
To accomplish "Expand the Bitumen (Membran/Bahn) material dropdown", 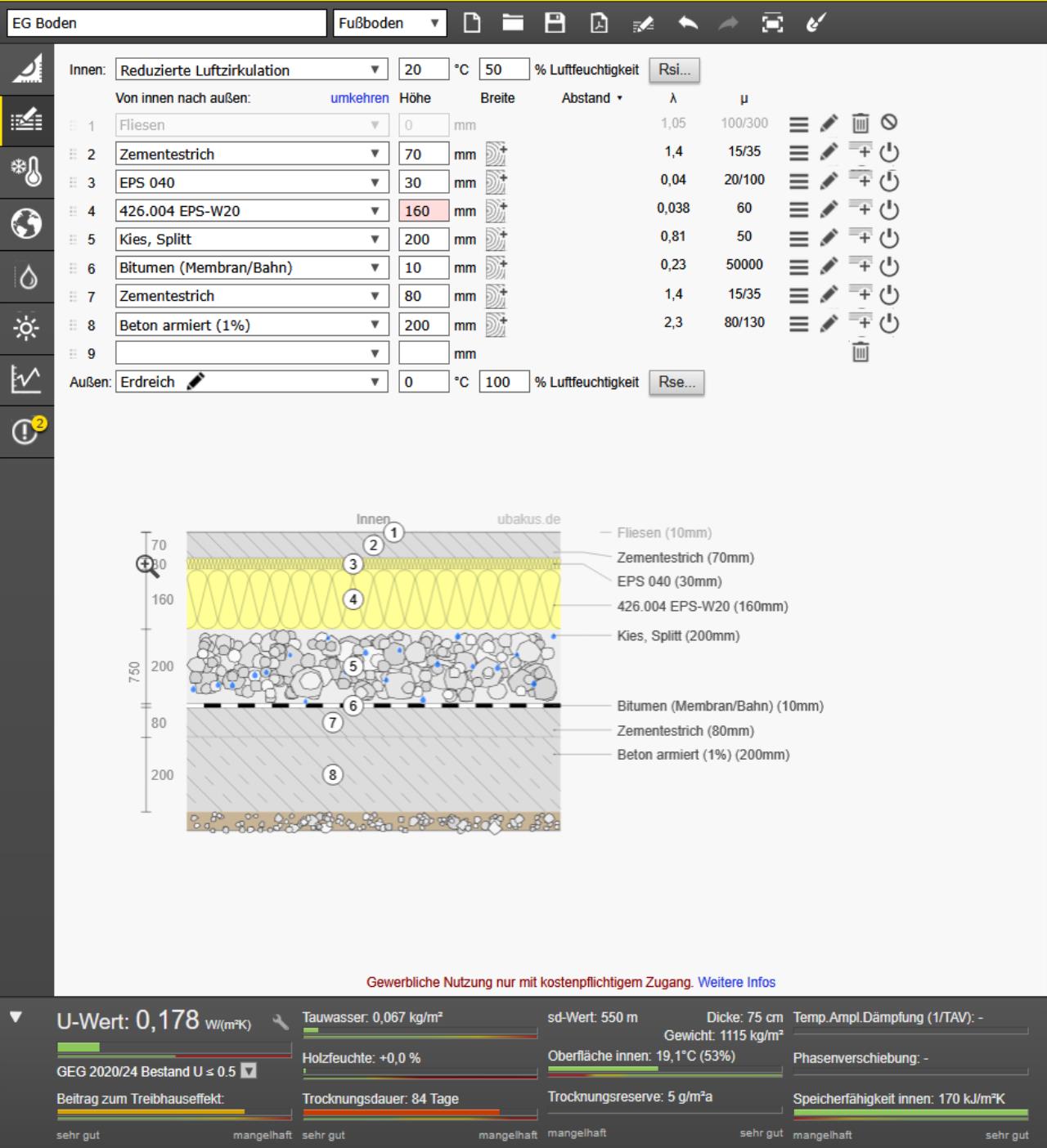I will (375, 267).
